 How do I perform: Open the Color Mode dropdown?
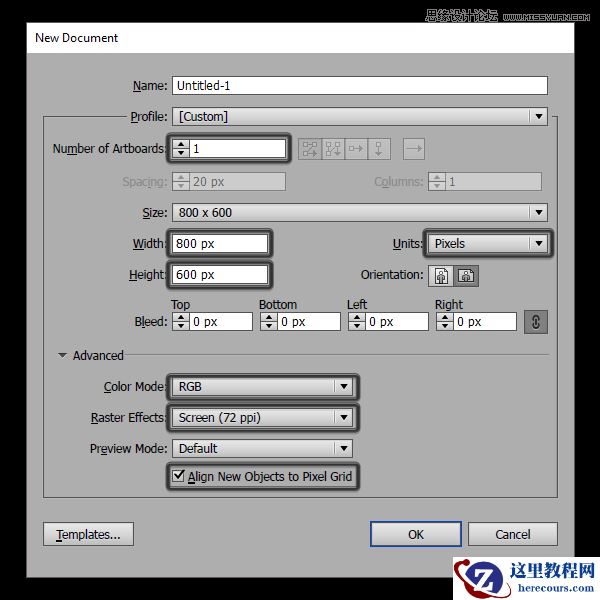tap(262, 386)
